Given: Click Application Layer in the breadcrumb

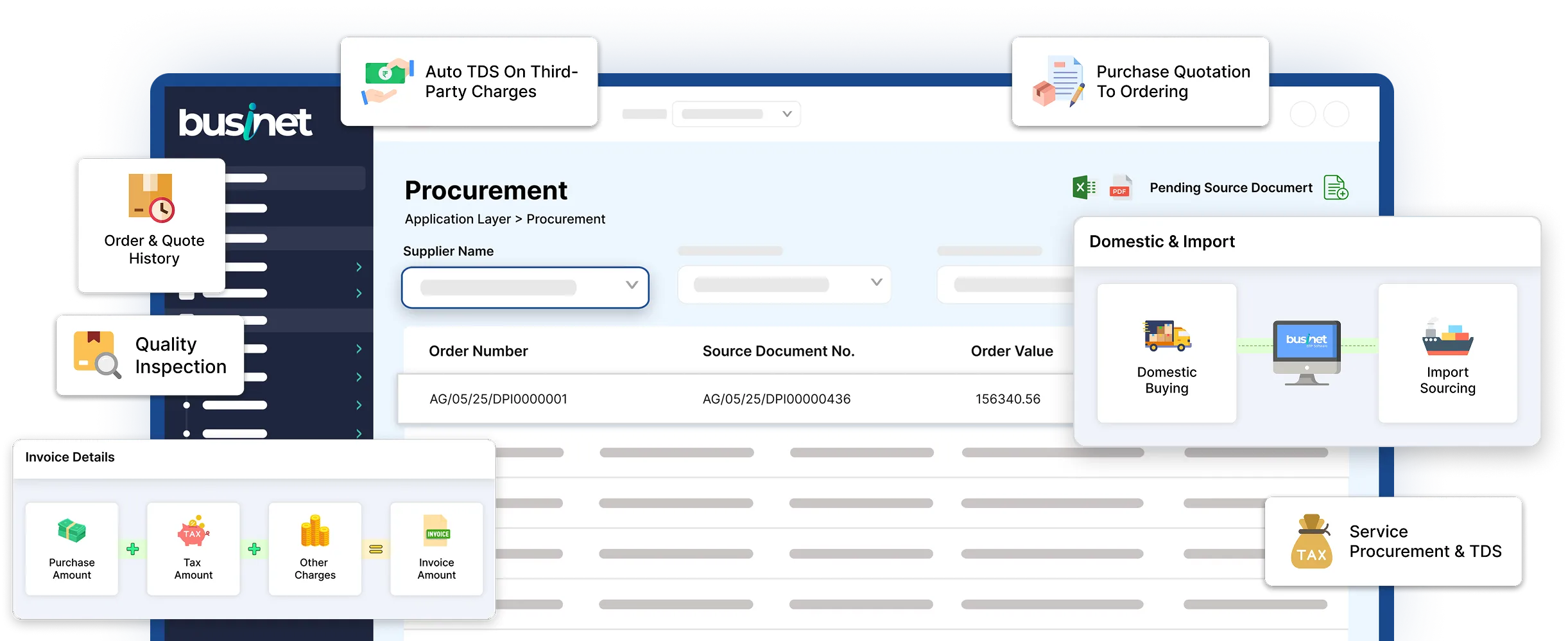Looking at the screenshot, I should (458, 219).
